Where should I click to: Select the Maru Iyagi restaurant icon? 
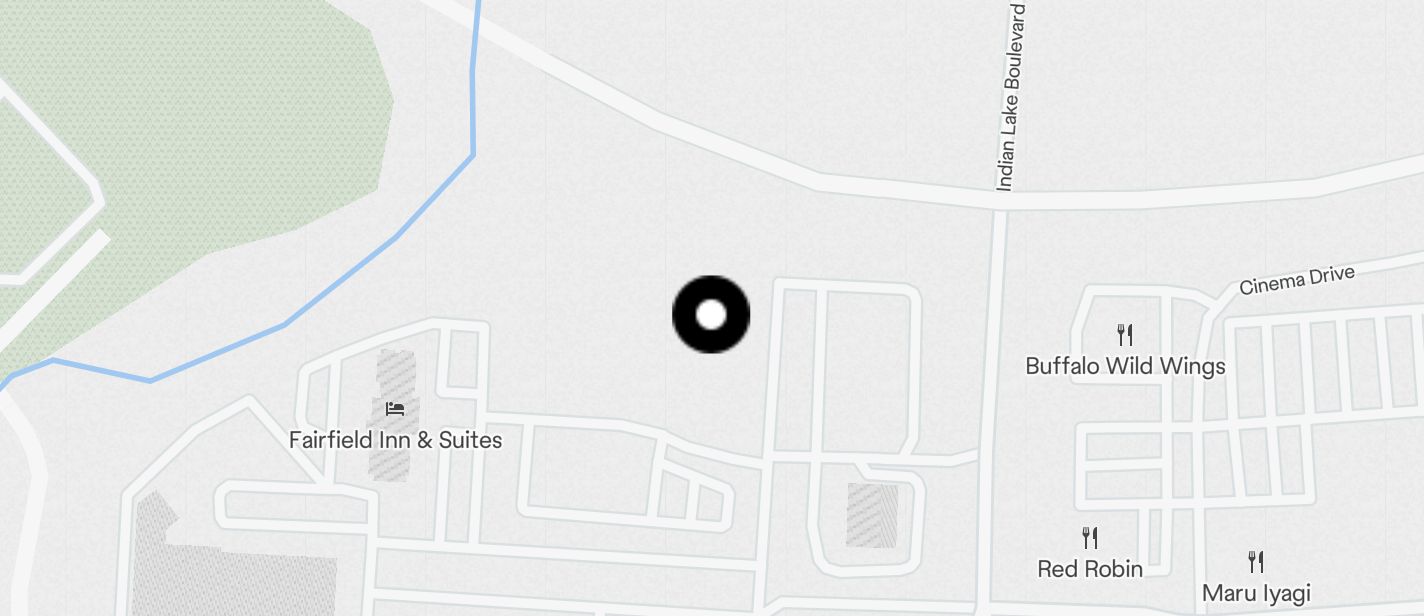1256,561
